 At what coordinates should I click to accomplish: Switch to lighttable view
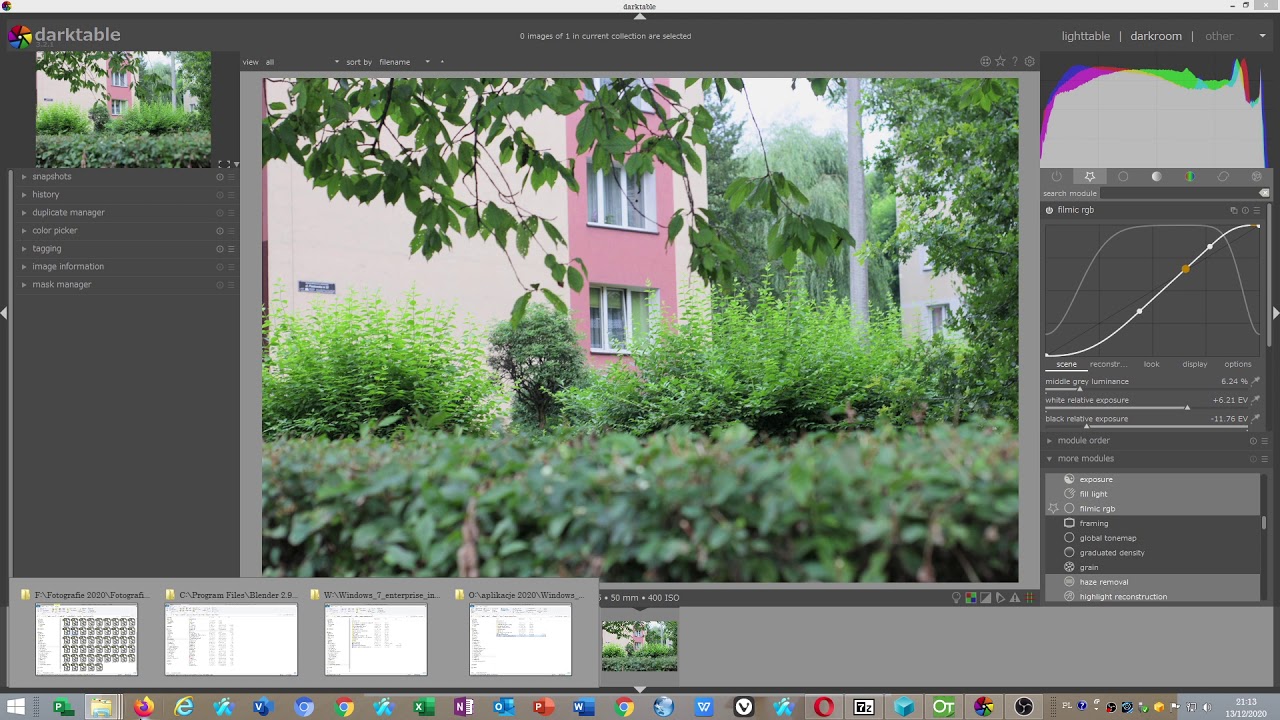(x=1086, y=36)
